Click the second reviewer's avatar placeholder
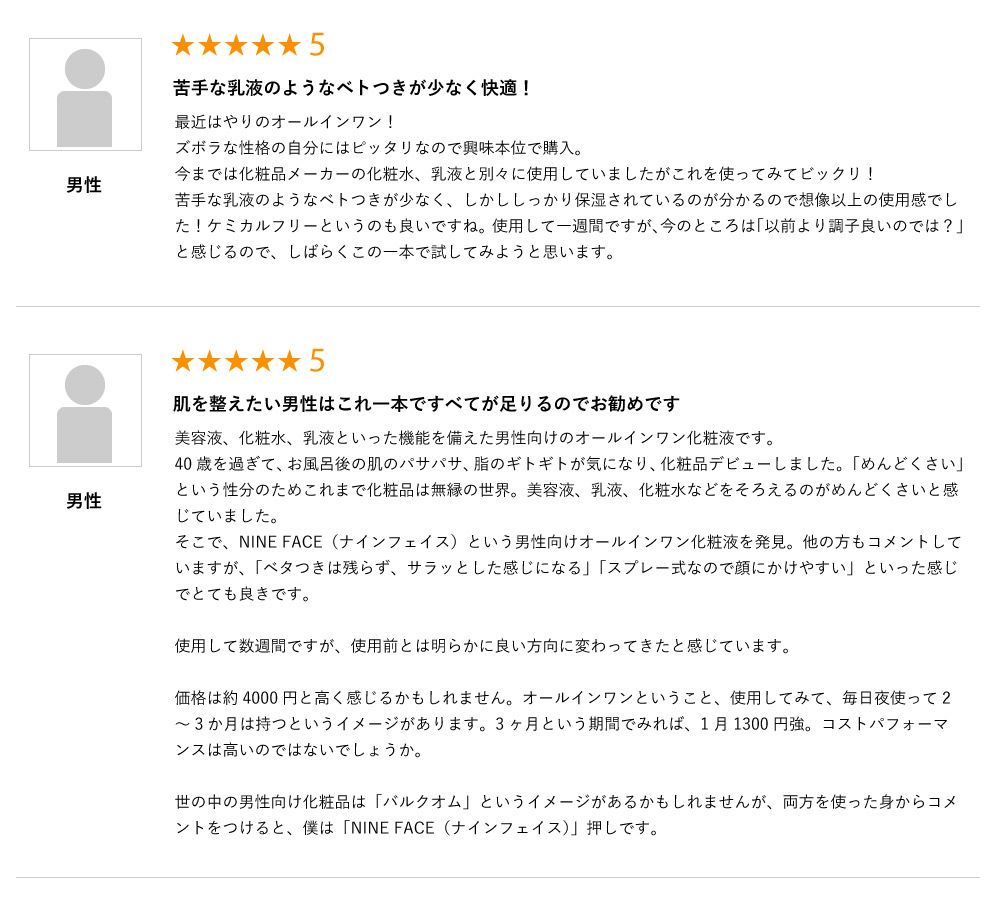The image size is (1001, 905). (85, 410)
